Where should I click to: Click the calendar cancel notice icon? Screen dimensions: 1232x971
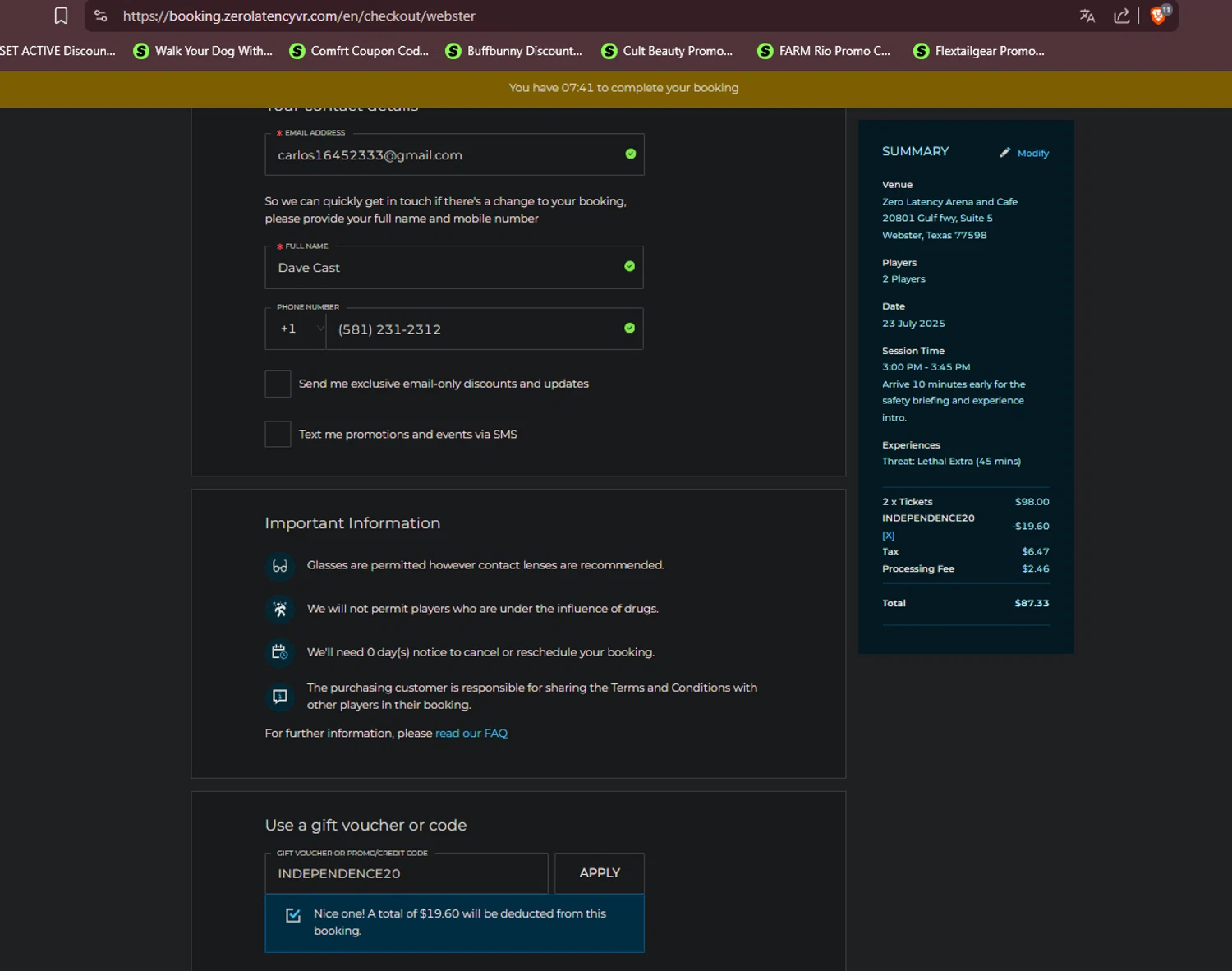pyautogui.click(x=280, y=652)
